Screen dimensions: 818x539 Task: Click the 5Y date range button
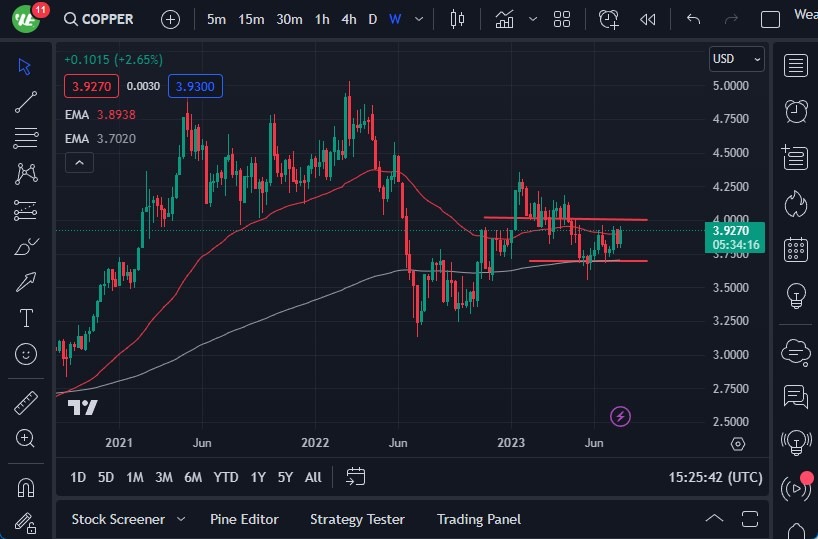(x=285, y=477)
